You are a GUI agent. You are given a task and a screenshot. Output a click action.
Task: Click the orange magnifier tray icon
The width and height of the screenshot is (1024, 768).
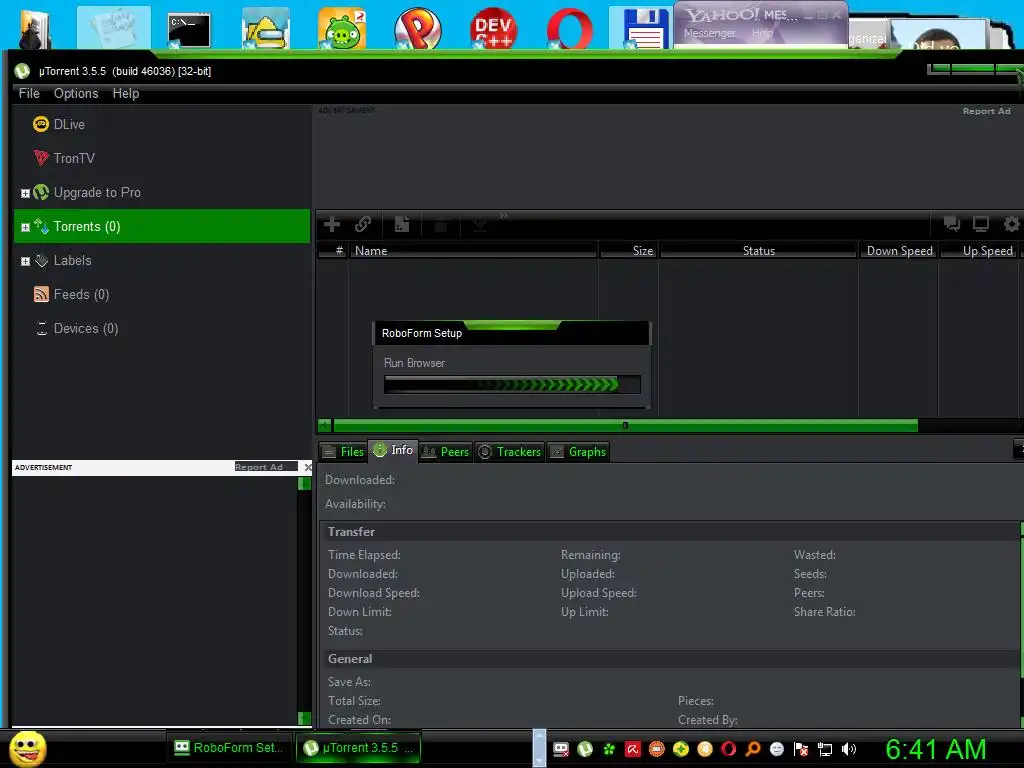click(x=752, y=749)
